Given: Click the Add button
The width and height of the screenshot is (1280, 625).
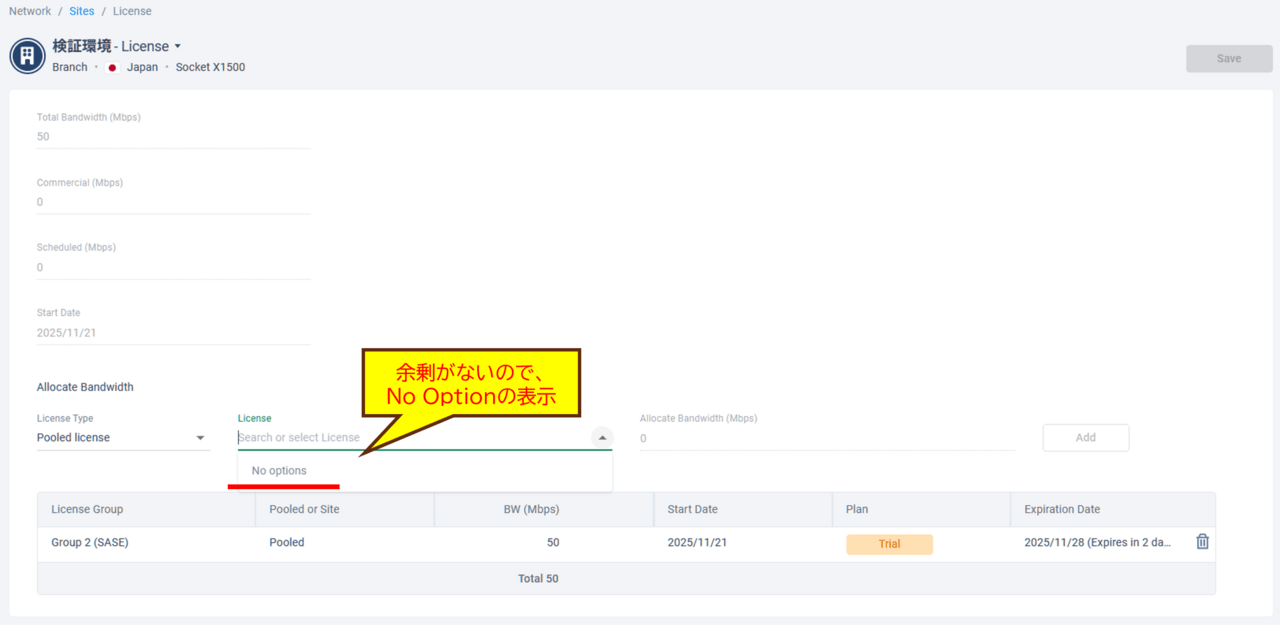Looking at the screenshot, I should [1085, 438].
